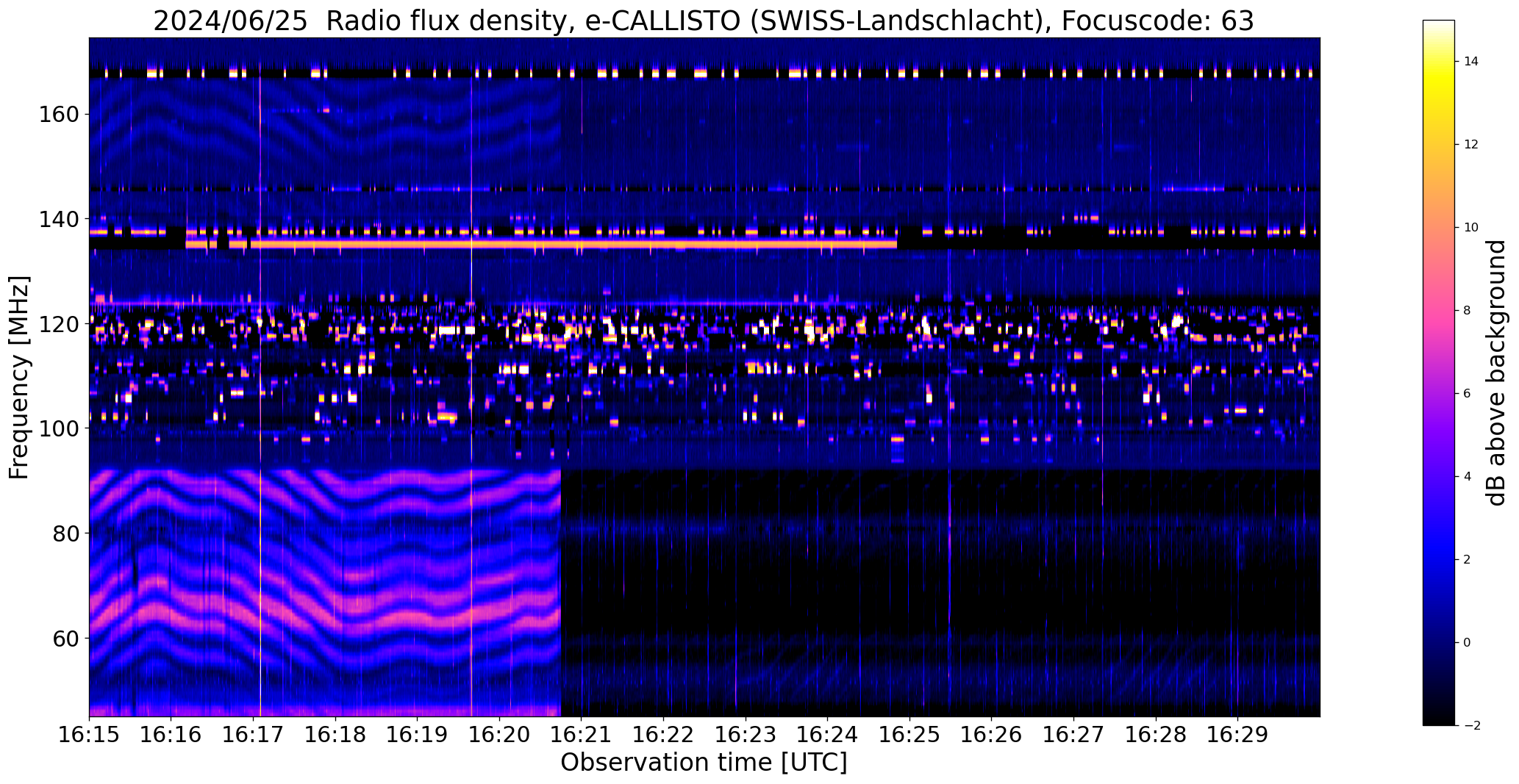The image size is (1519, 784).
Task: Click the 100 MHz frequency tick label
Action: click(59, 428)
